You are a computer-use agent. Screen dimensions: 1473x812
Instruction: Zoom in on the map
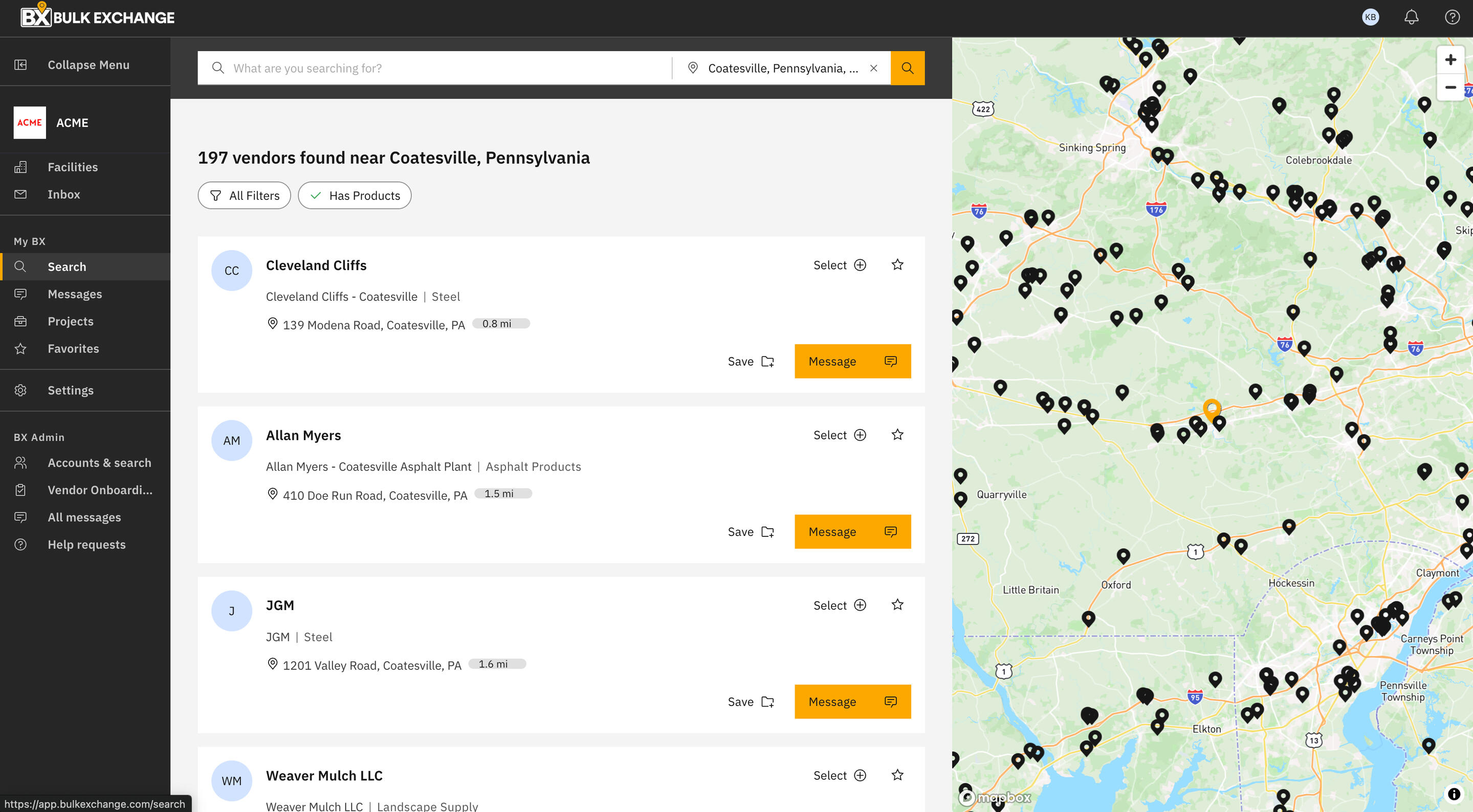tap(1450, 59)
